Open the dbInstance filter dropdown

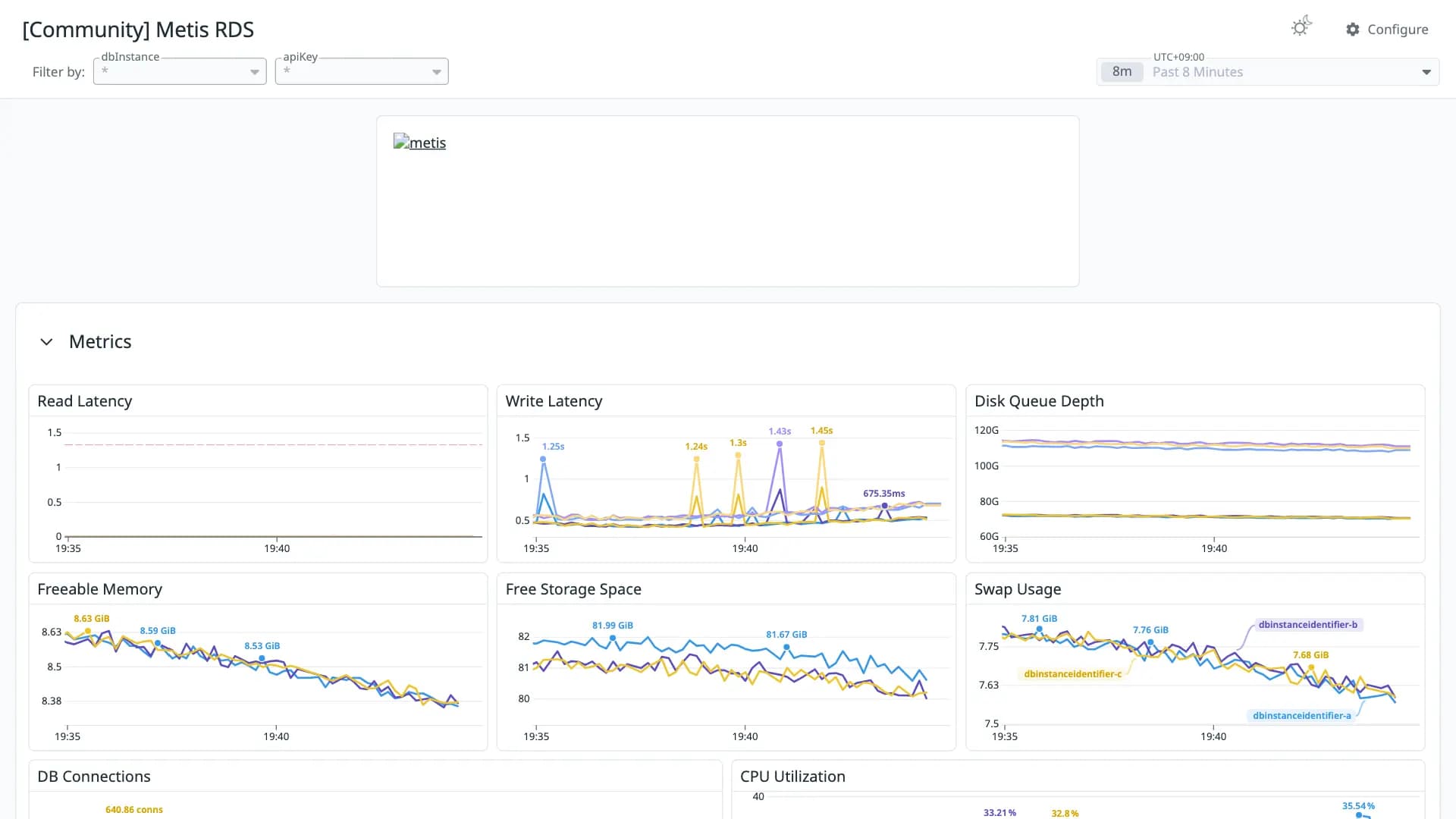180,71
